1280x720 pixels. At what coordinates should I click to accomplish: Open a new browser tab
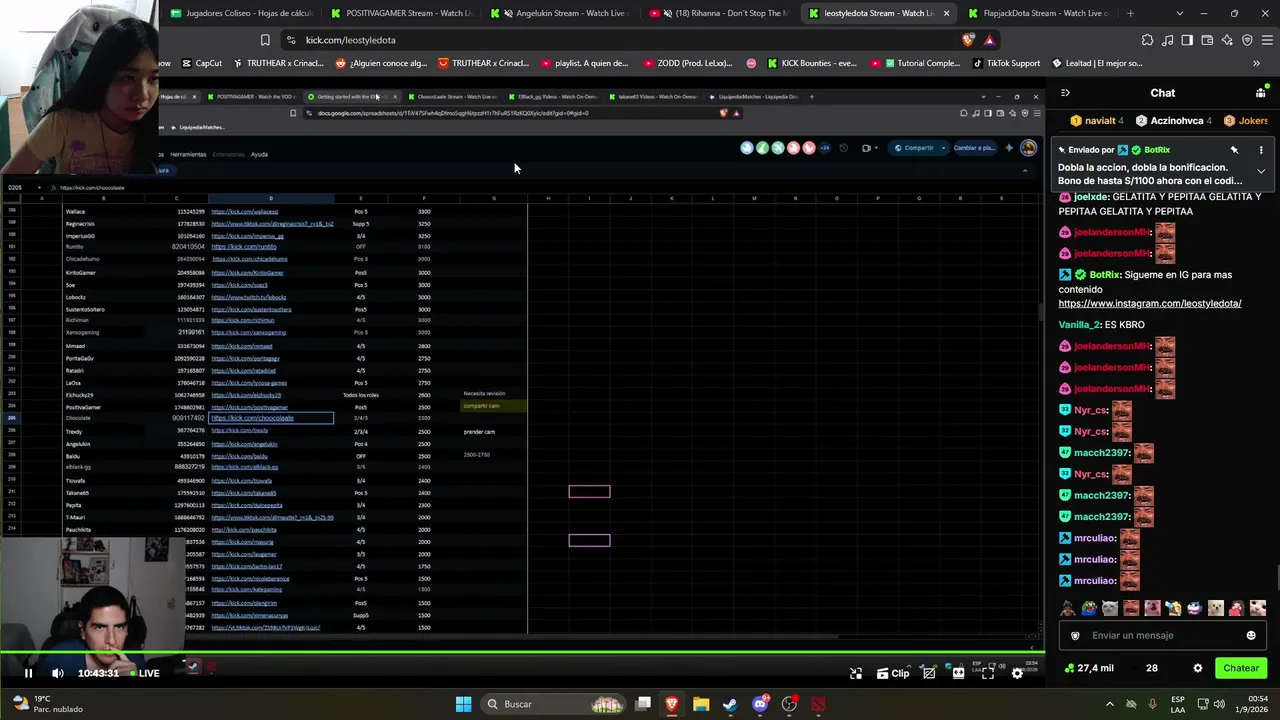pos(1130,13)
